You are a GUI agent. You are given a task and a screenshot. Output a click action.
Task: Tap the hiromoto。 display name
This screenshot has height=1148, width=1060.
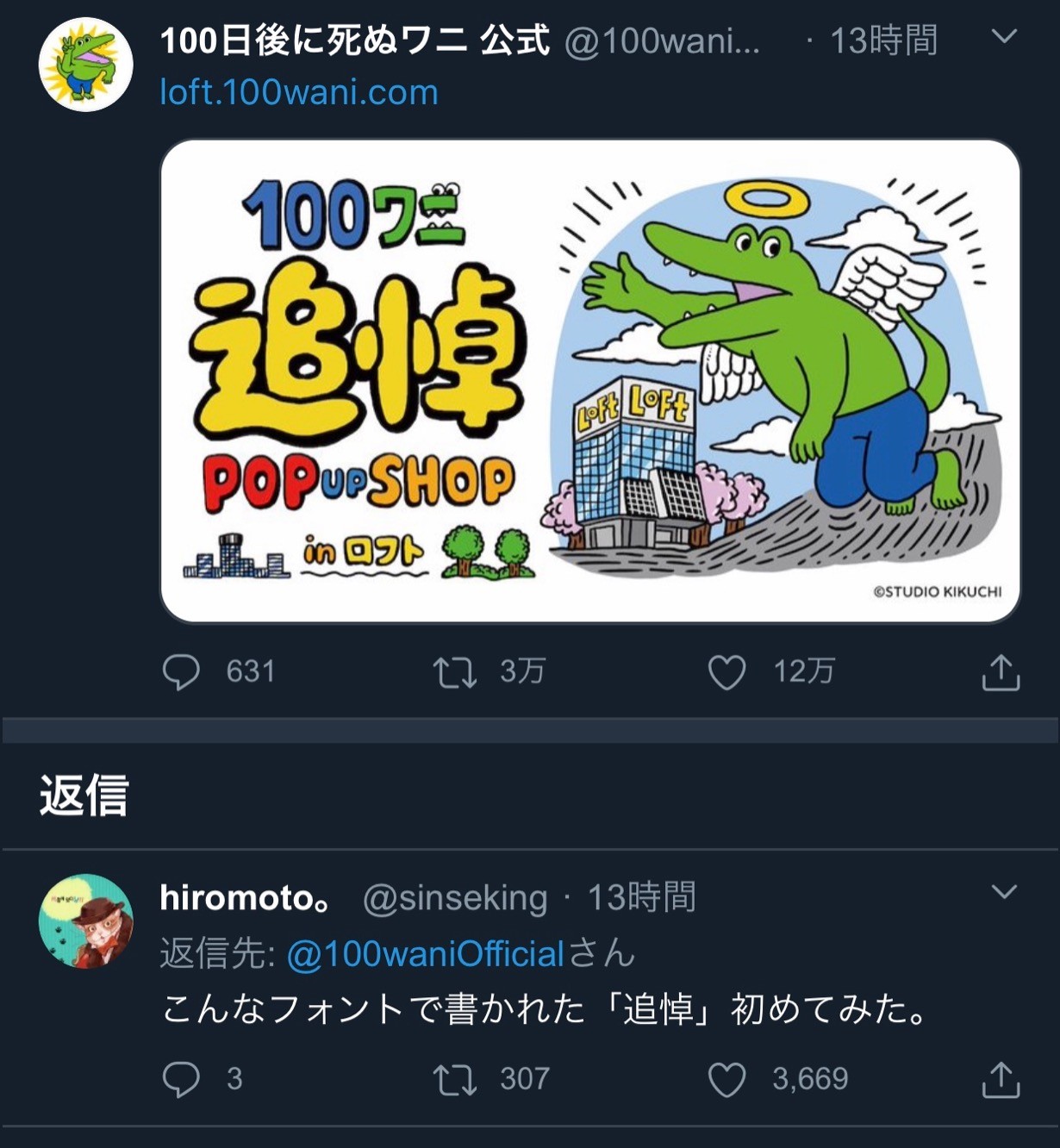(246, 897)
